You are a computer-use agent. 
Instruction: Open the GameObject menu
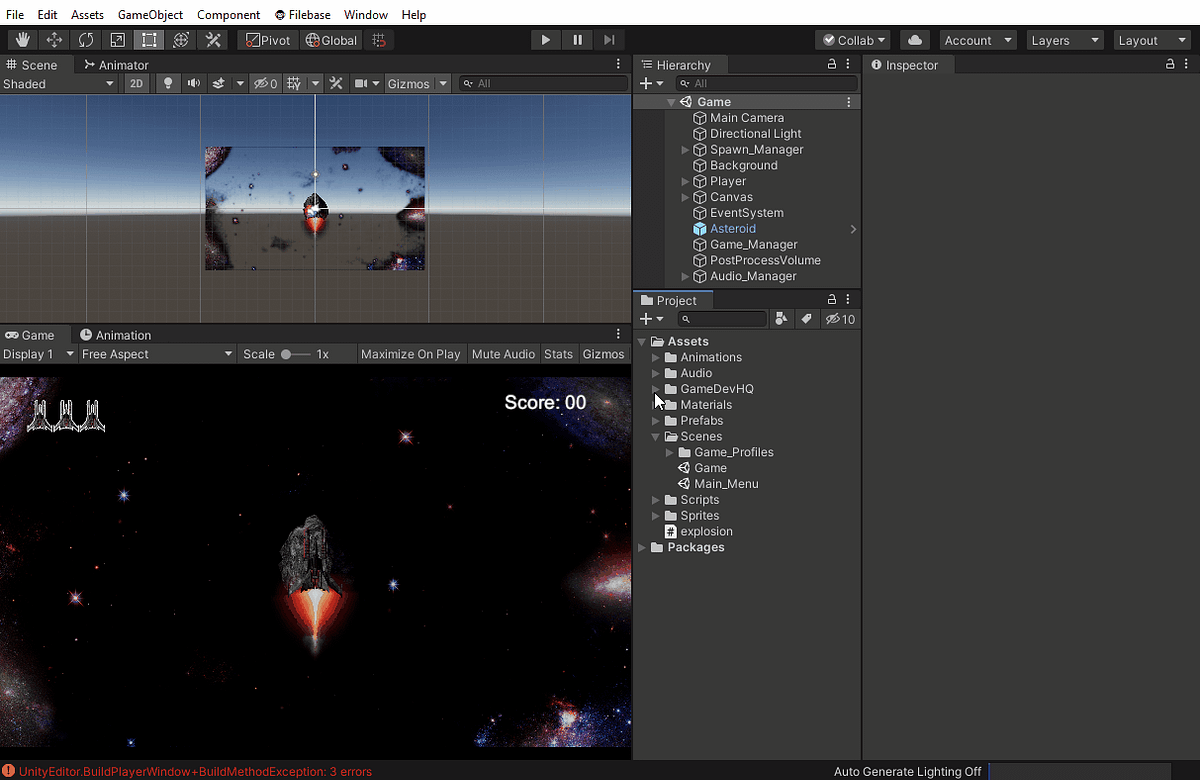pyautogui.click(x=150, y=15)
